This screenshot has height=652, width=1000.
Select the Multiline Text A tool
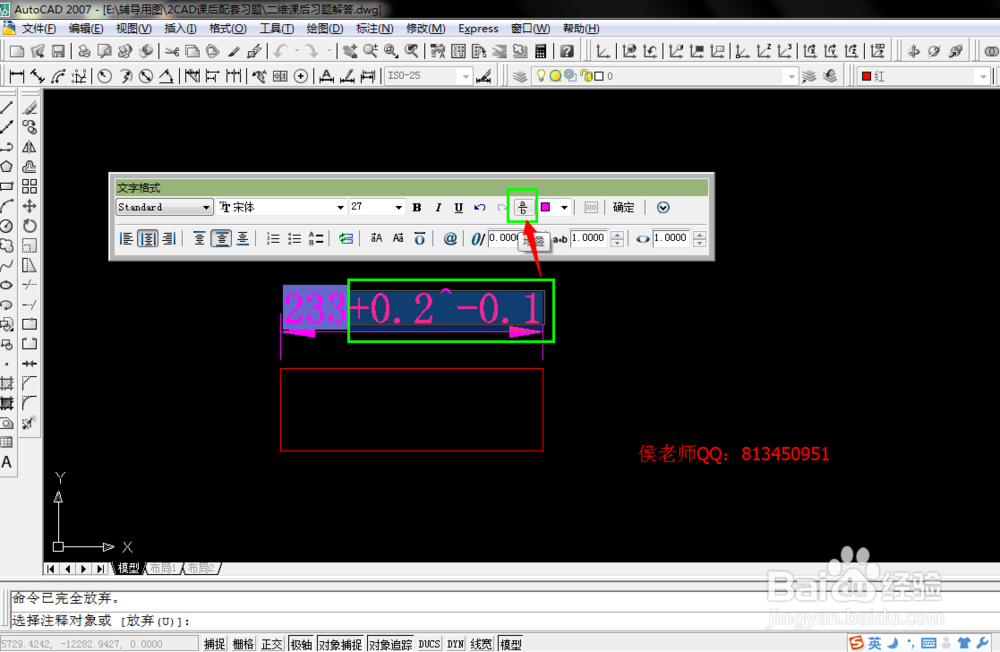click(x=7, y=463)
